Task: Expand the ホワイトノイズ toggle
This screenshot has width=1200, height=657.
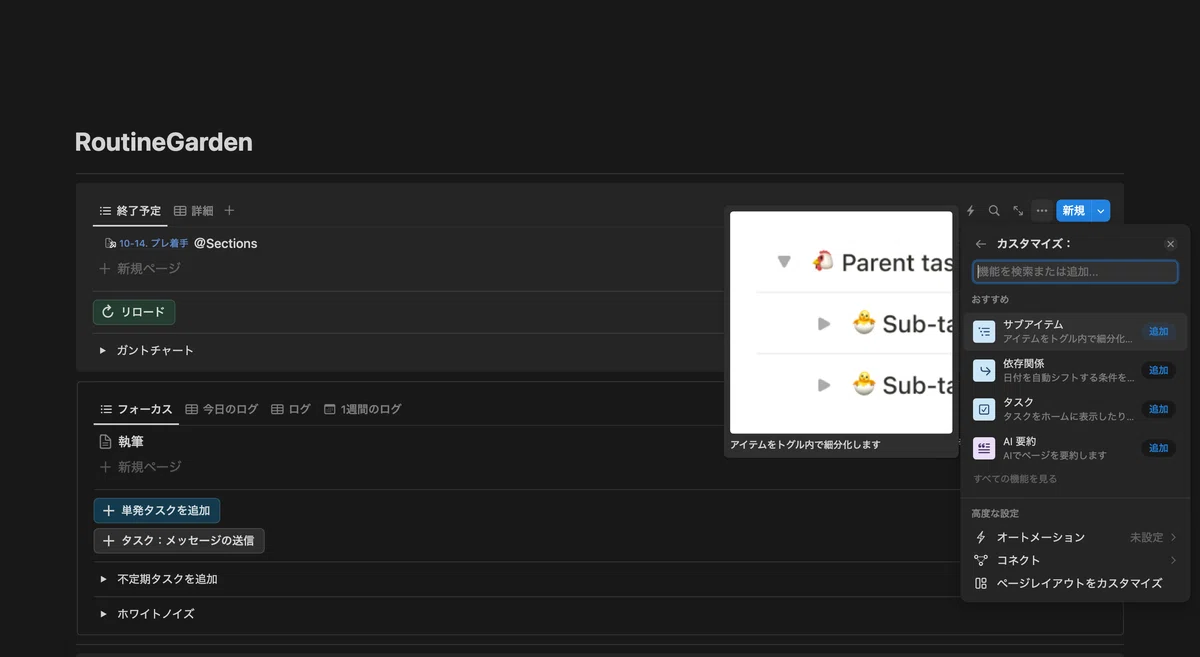Action: [103, 614]
